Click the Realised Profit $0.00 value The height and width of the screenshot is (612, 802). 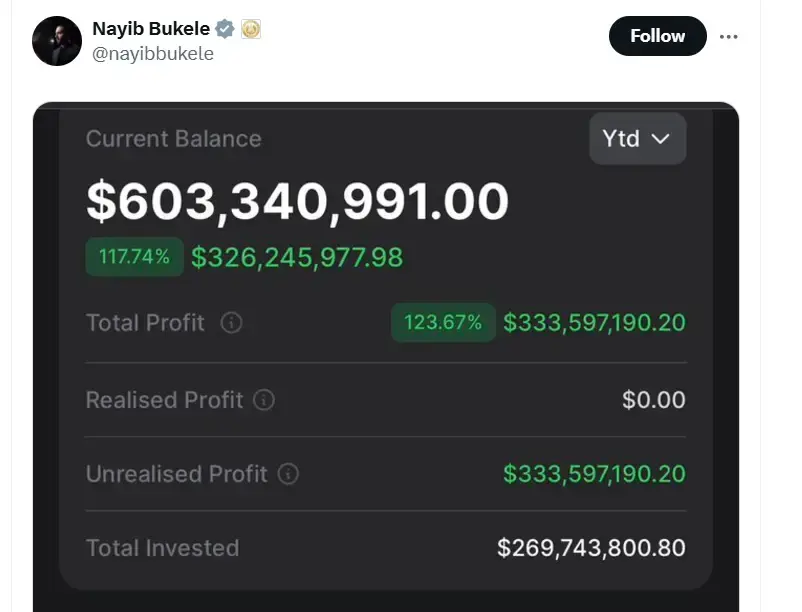coord(653,400)
